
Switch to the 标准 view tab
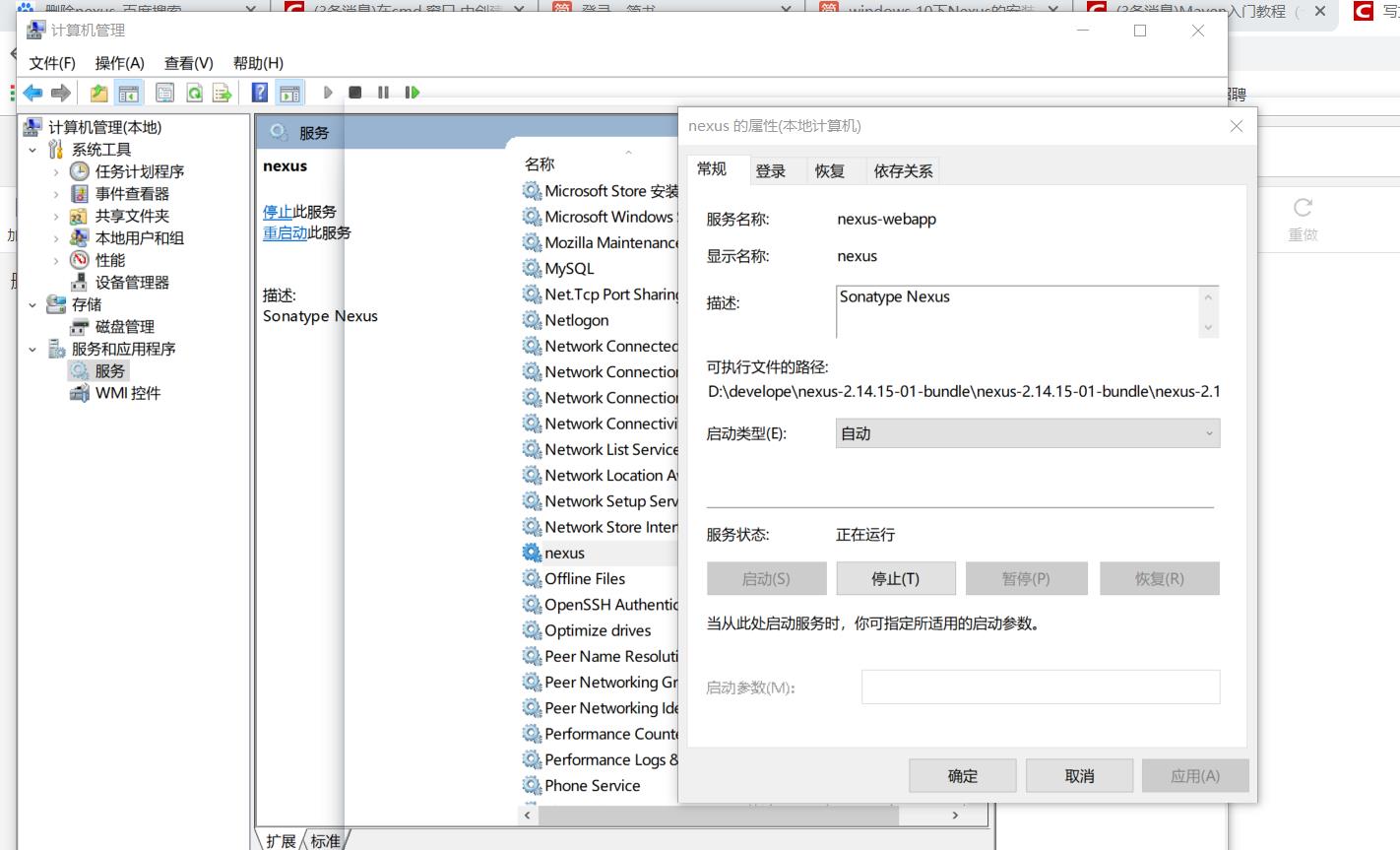(x=326, y=841)
